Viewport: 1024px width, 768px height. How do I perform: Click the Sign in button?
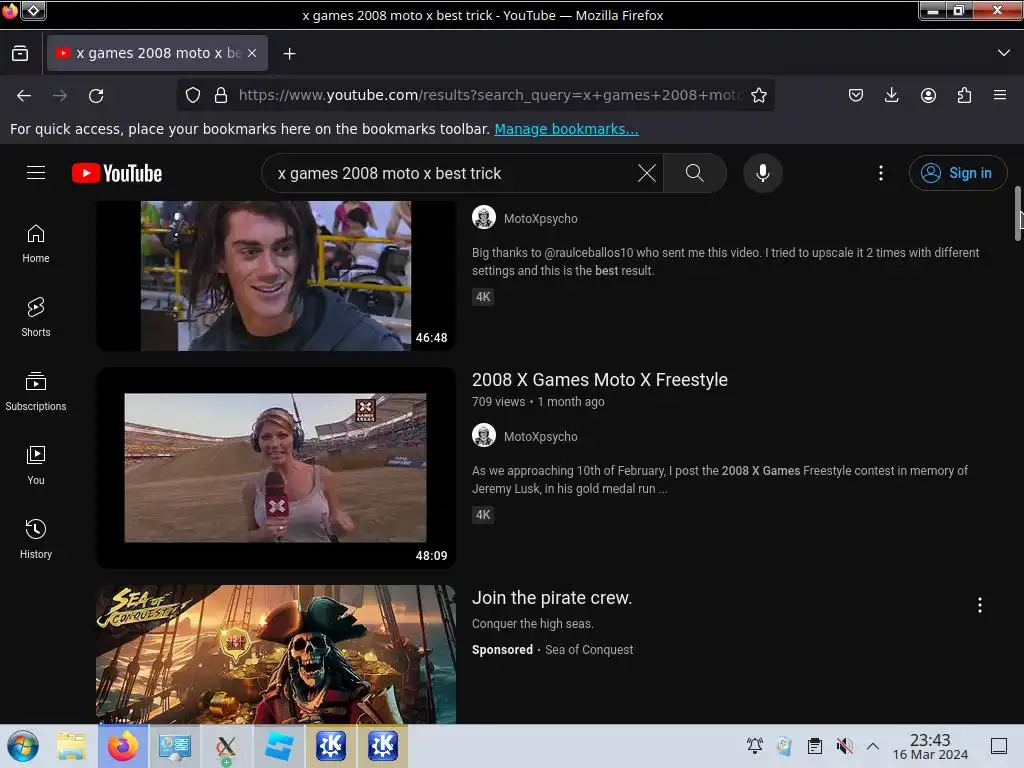957,173
